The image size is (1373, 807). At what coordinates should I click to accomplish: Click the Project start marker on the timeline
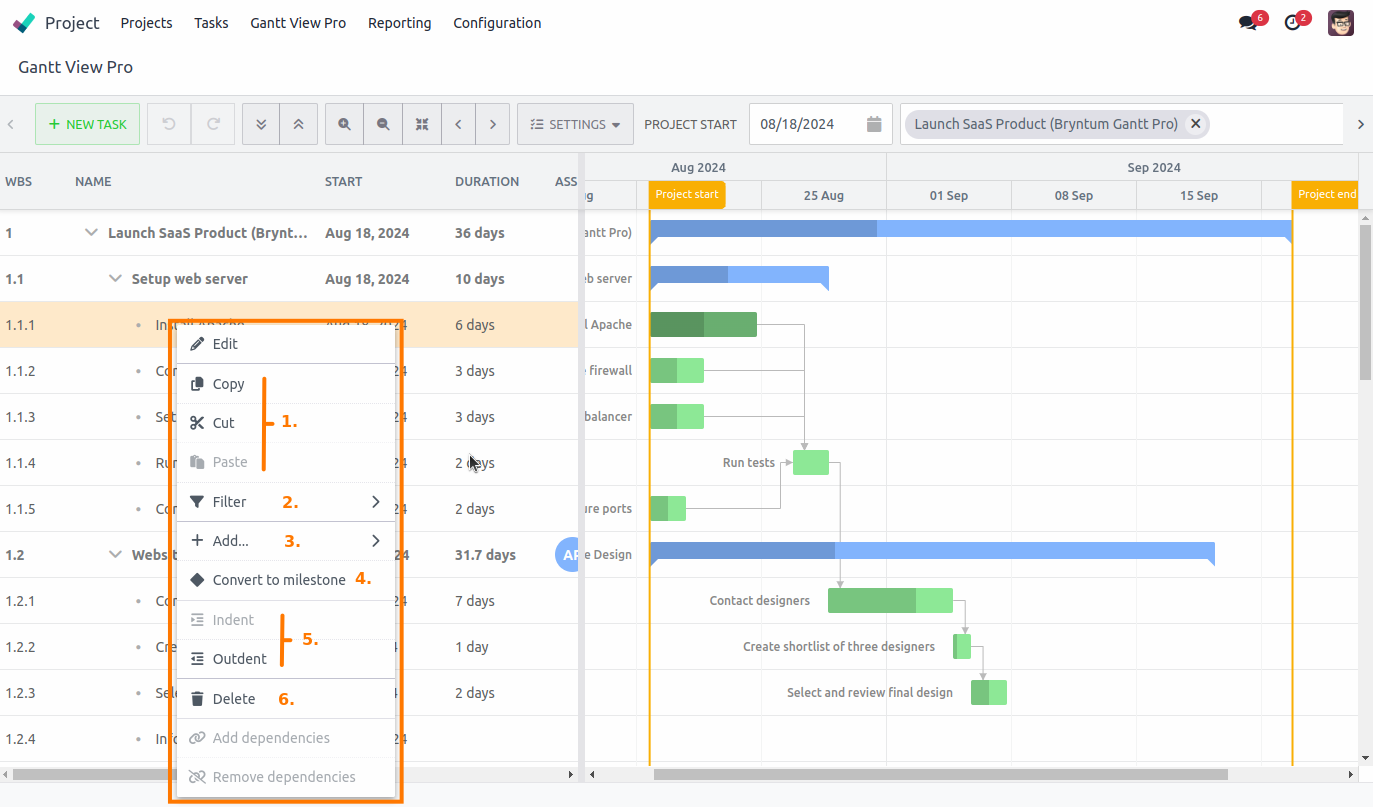tap(686, 195)
